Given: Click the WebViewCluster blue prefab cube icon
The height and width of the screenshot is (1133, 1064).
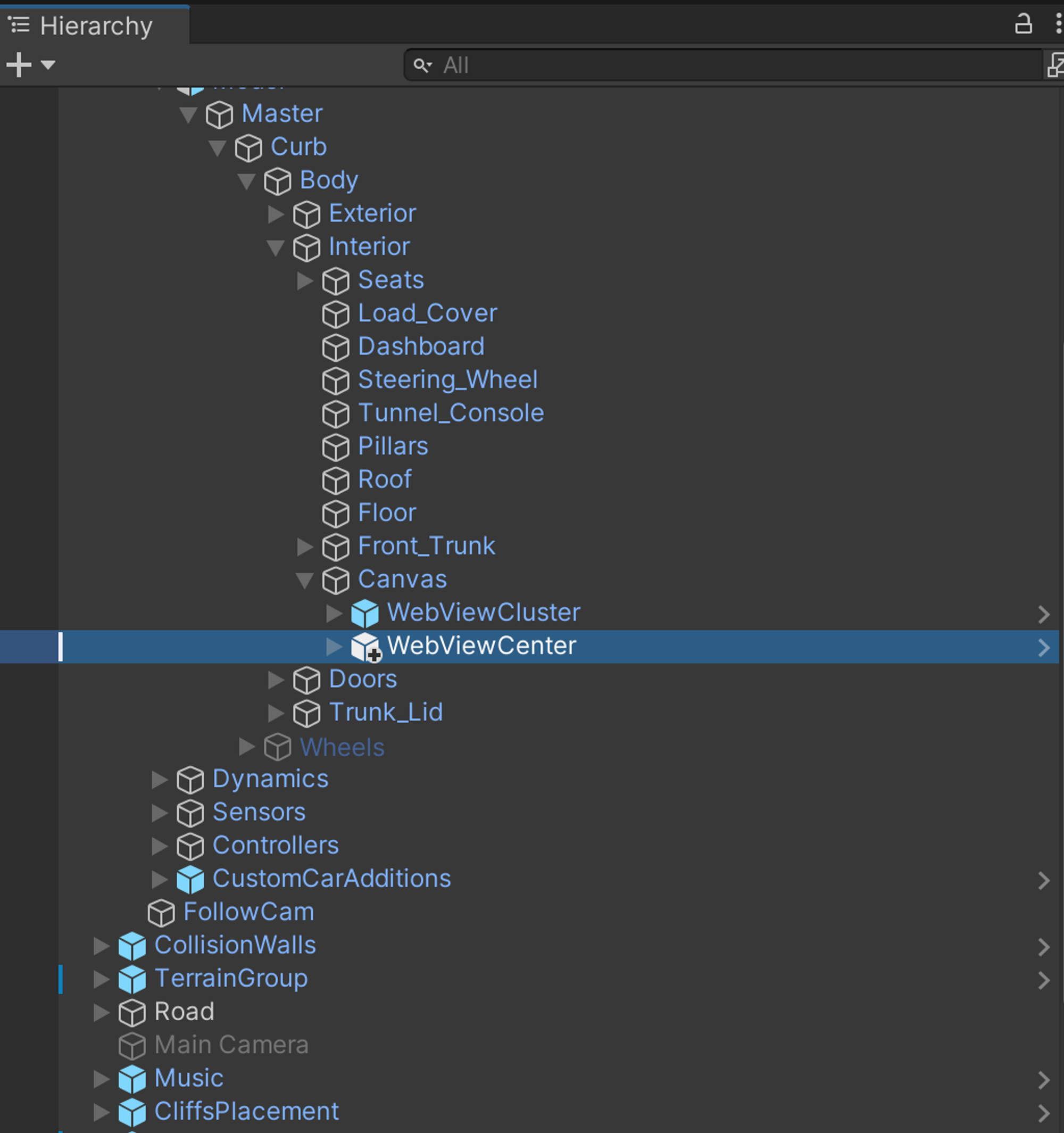Looking at the screenshot, I should tap(364, 613).
